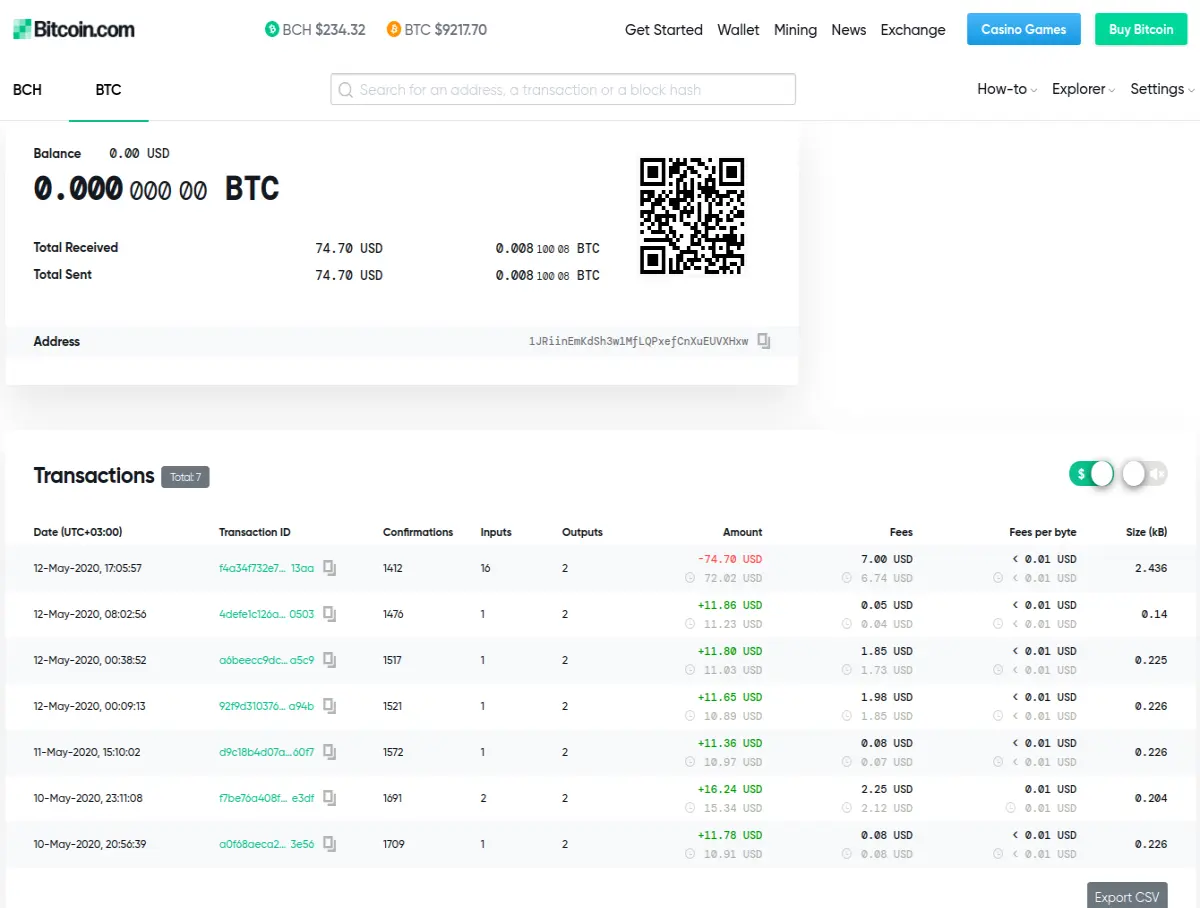Copy transaction ID f7be76a408f using its icon

pyautogui.click(x=329, y=798)
